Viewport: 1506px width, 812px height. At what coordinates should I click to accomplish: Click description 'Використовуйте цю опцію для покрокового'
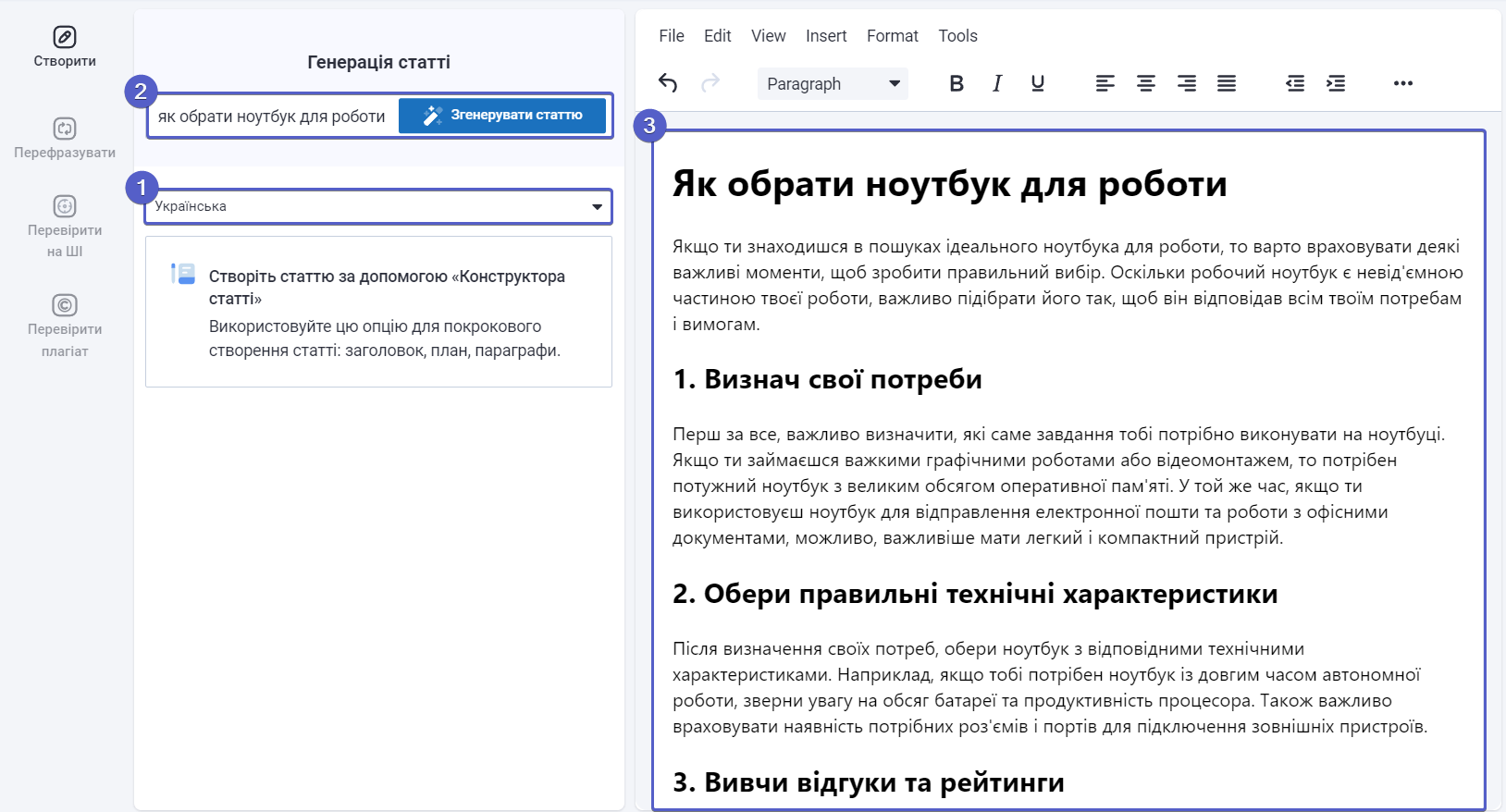click(385, 338)
